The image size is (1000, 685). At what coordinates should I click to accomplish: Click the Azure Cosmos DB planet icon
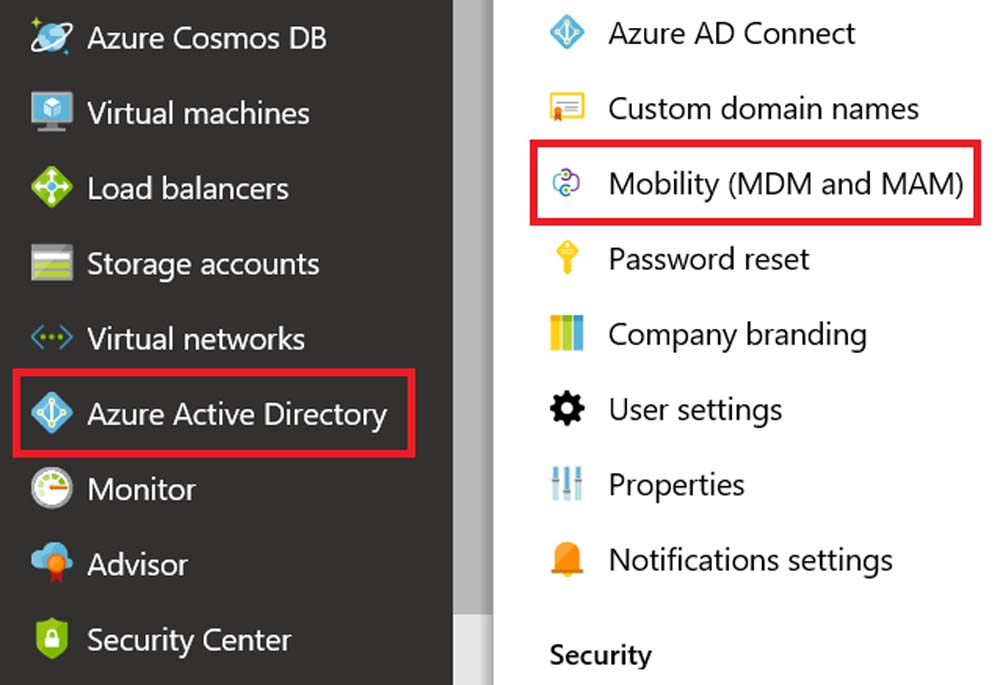coord(51,36)
